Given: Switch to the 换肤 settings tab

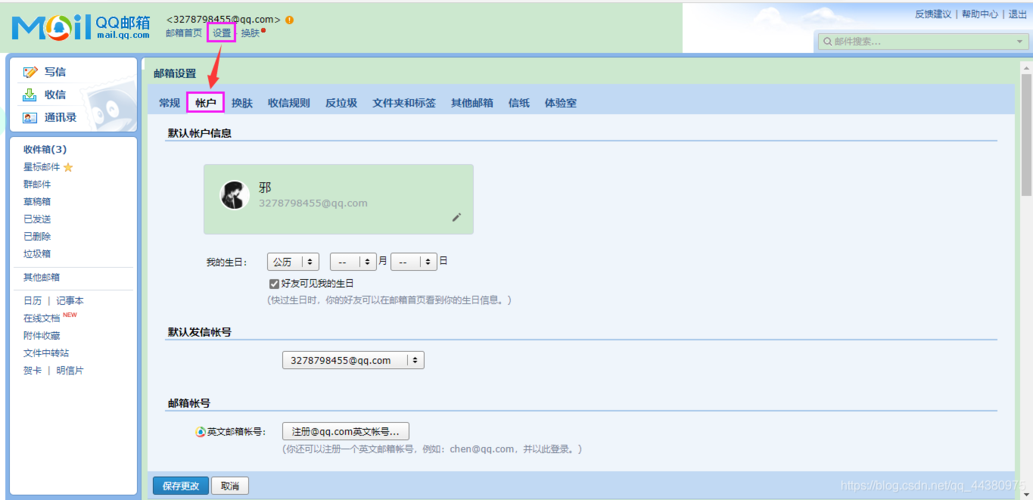Looking at the screenshot, I should point(242,103).
